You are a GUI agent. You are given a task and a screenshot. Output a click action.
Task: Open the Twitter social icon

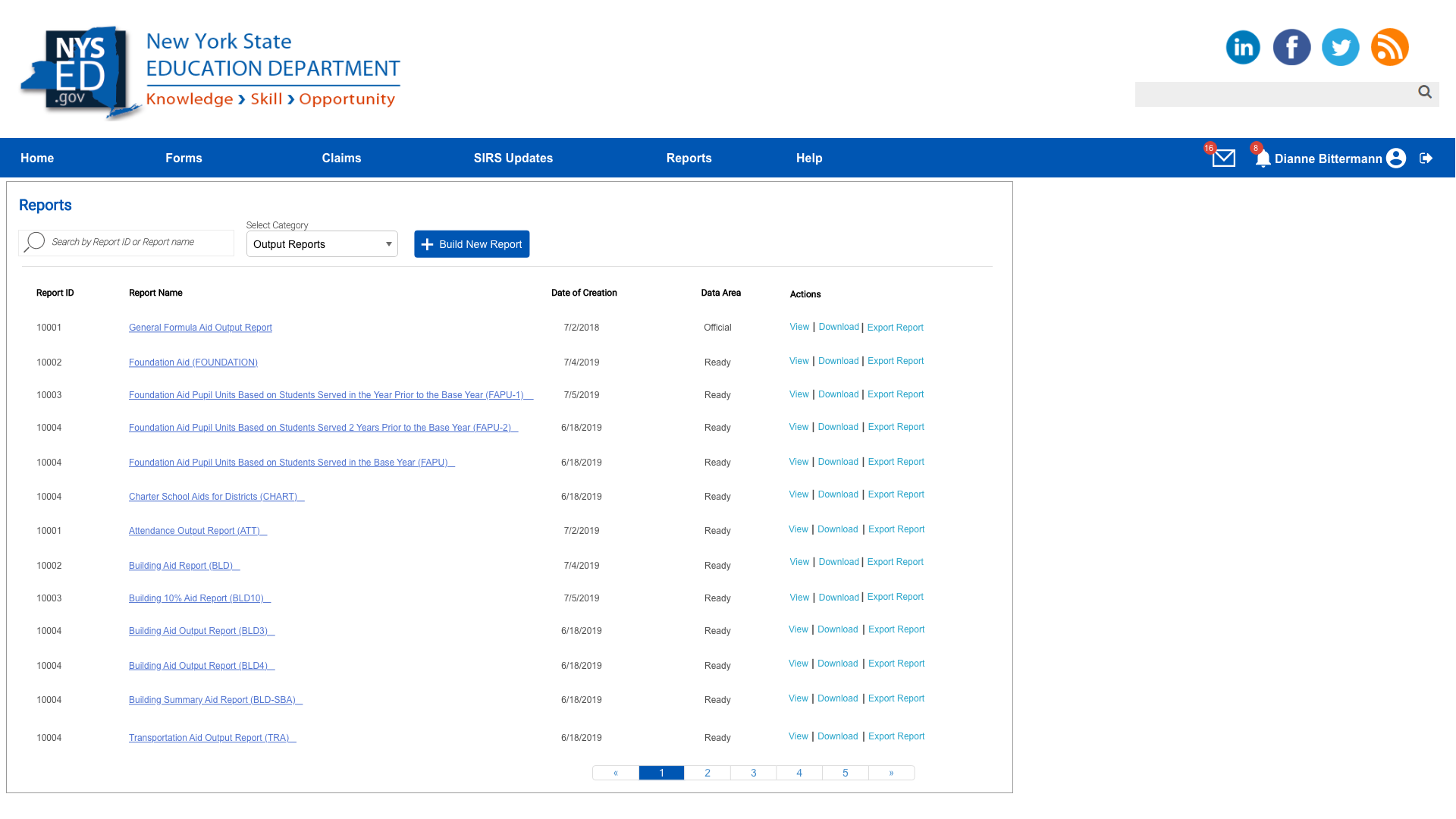(x=1340, y=47)
